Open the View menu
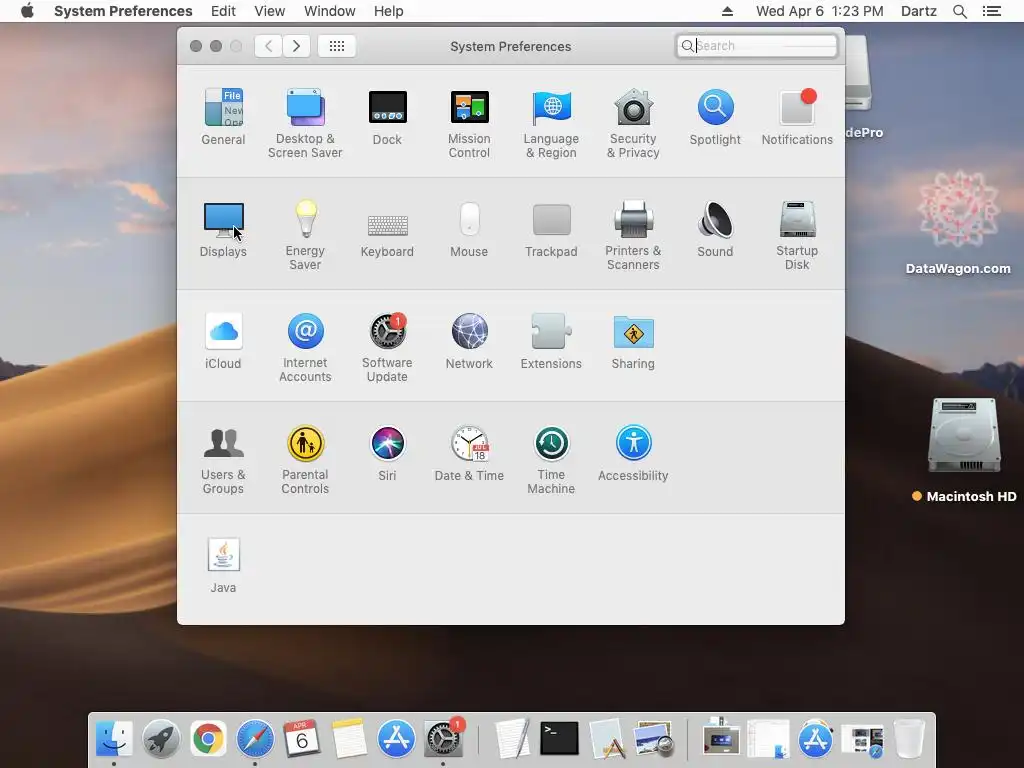Image resolution: width=1024 pixels, height=768 pixels. [x=270, y=11]
